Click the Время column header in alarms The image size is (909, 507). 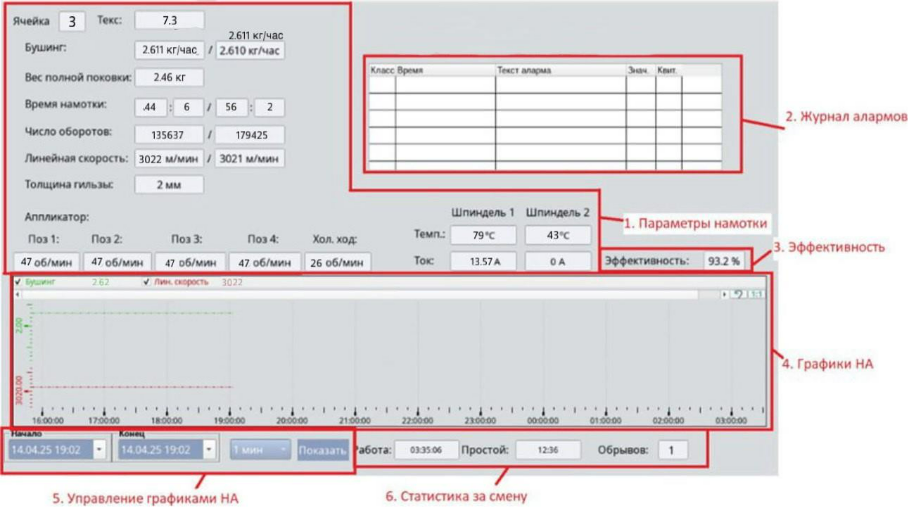tap(445, 70)
